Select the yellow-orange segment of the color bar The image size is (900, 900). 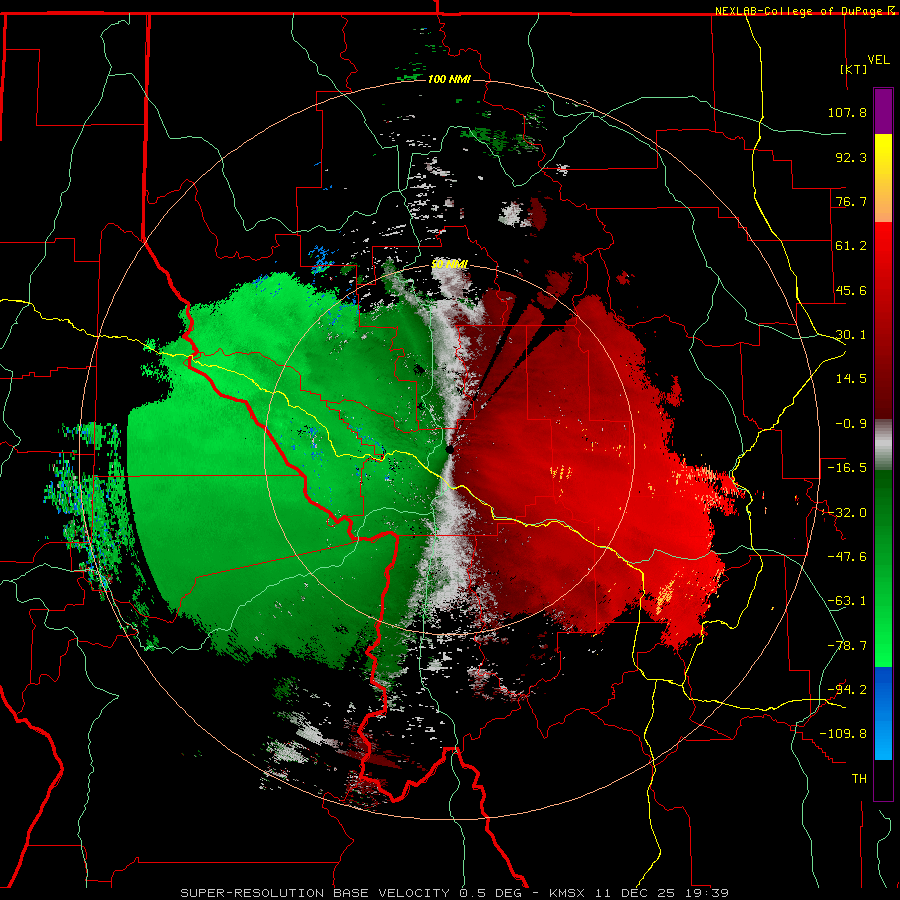(883, 178)
